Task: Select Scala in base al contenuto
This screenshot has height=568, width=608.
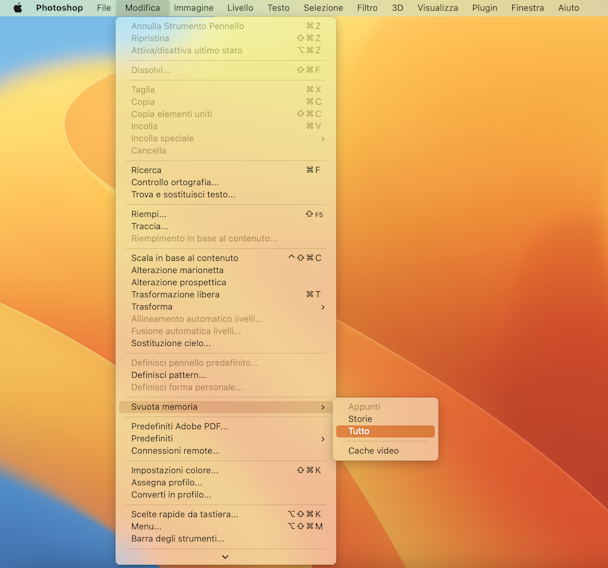Action: [x=226, y=258]
